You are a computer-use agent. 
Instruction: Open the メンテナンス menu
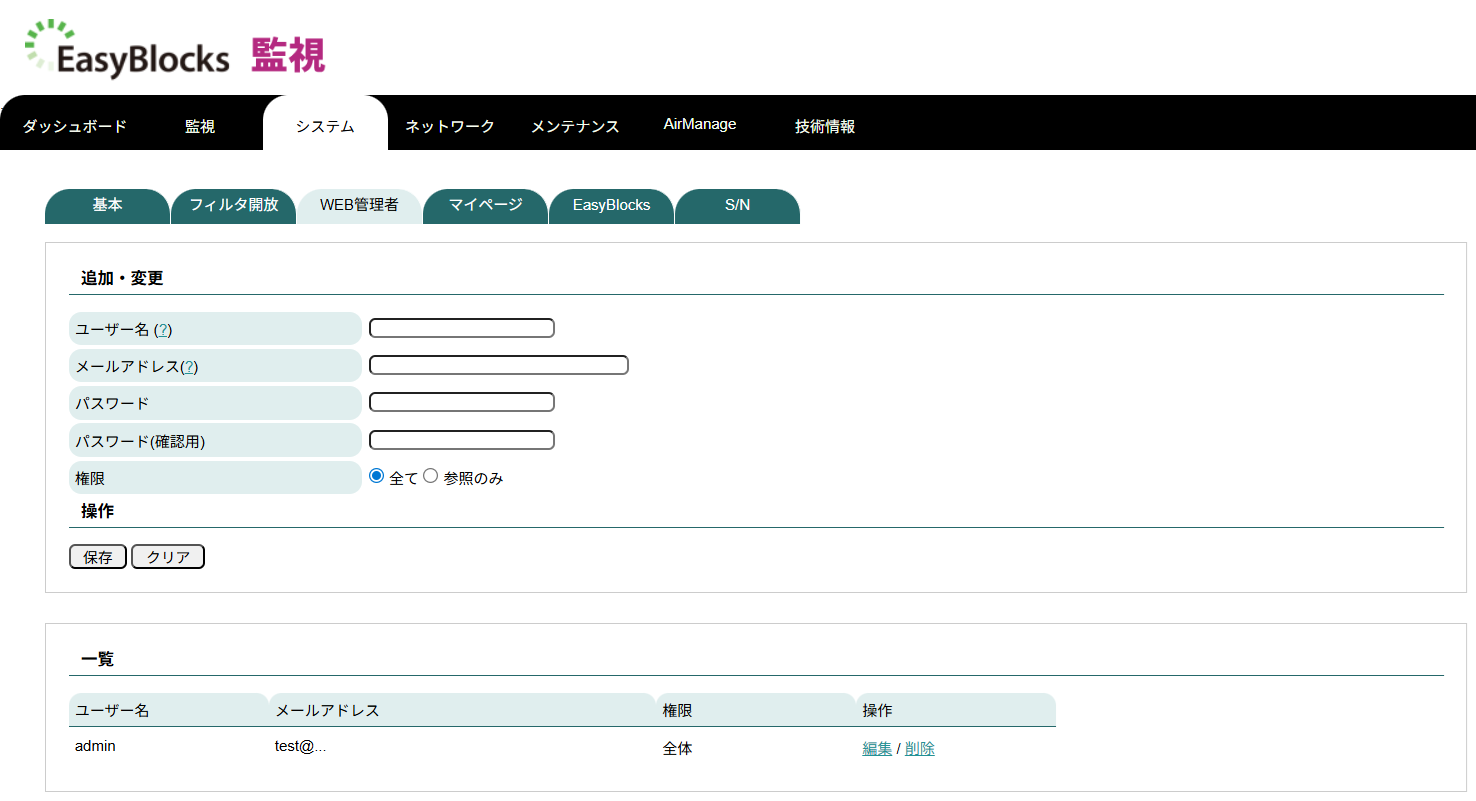click(x=575, y=125)
